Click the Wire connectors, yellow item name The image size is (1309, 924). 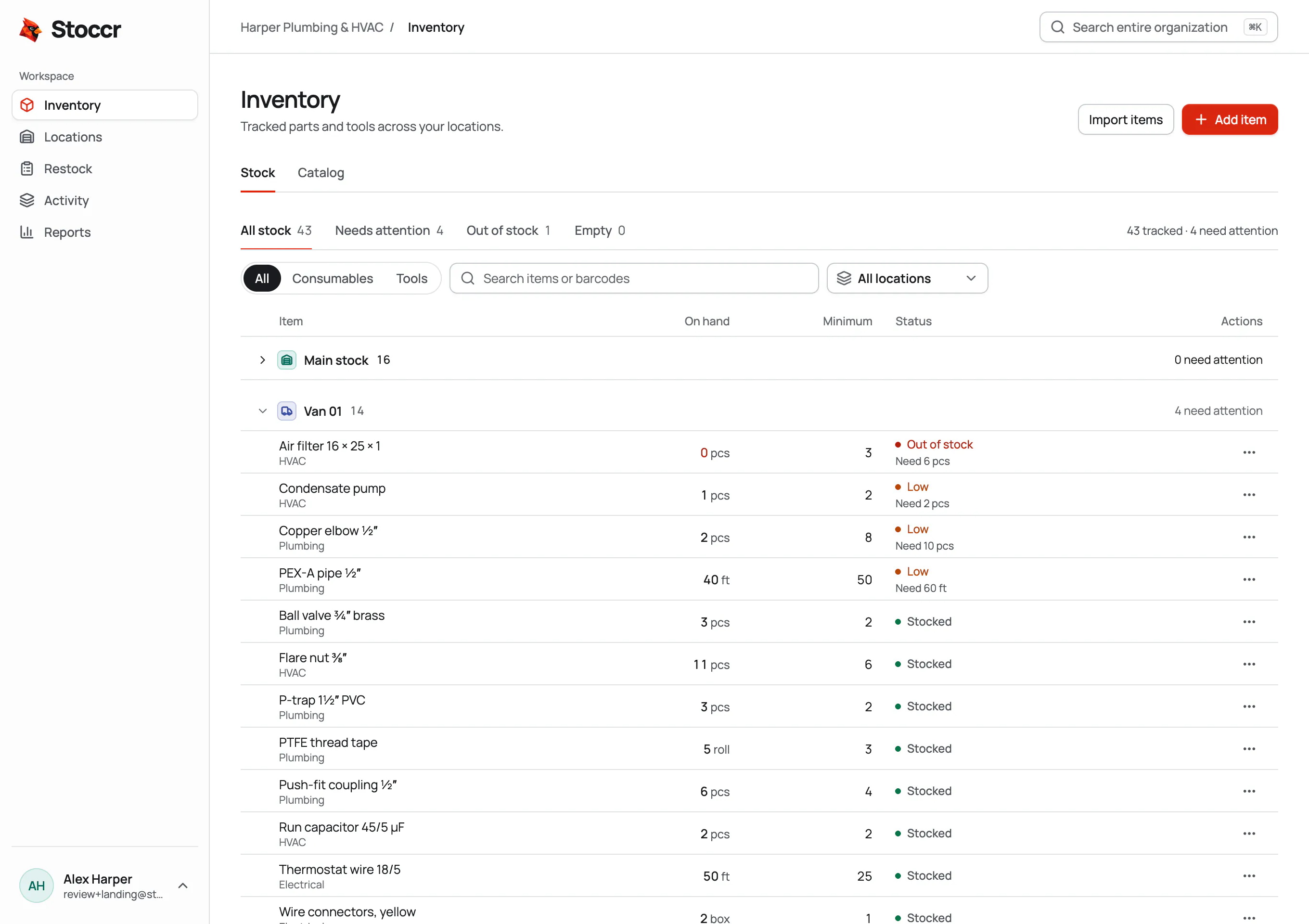click(347, 911)
